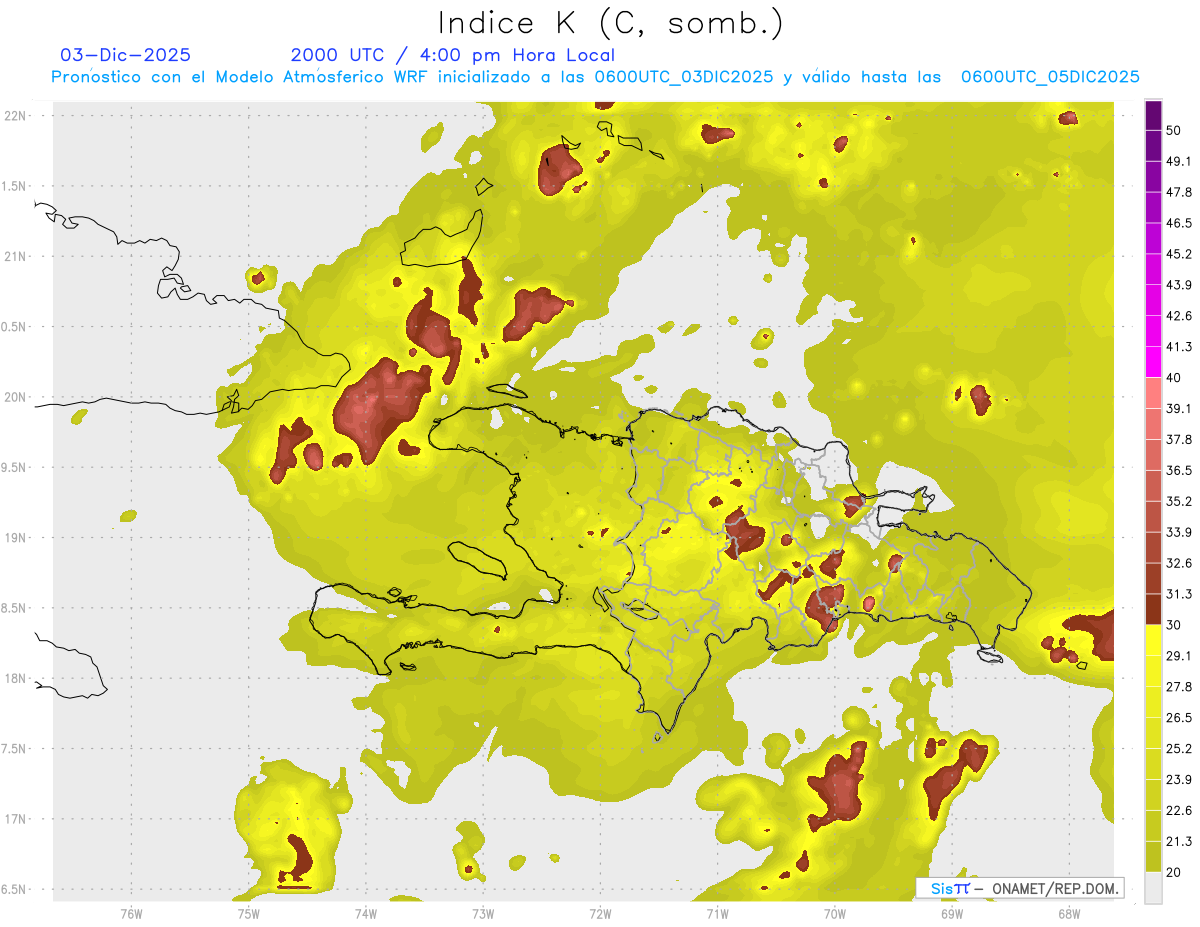Click color bar value '31.3'
Image resolution: width=1200 pixels, height=927 pixels.
point(1179,594)
